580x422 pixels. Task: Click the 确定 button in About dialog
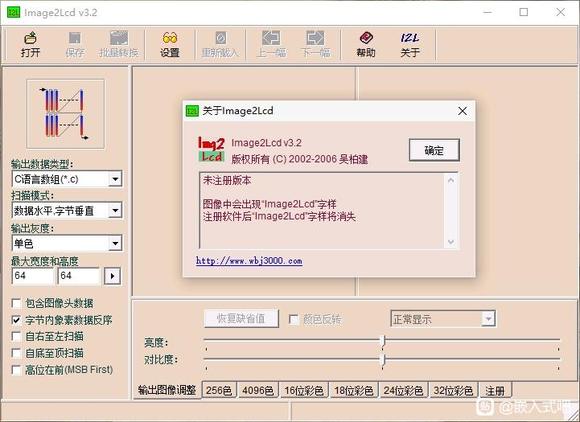[434, 150]
